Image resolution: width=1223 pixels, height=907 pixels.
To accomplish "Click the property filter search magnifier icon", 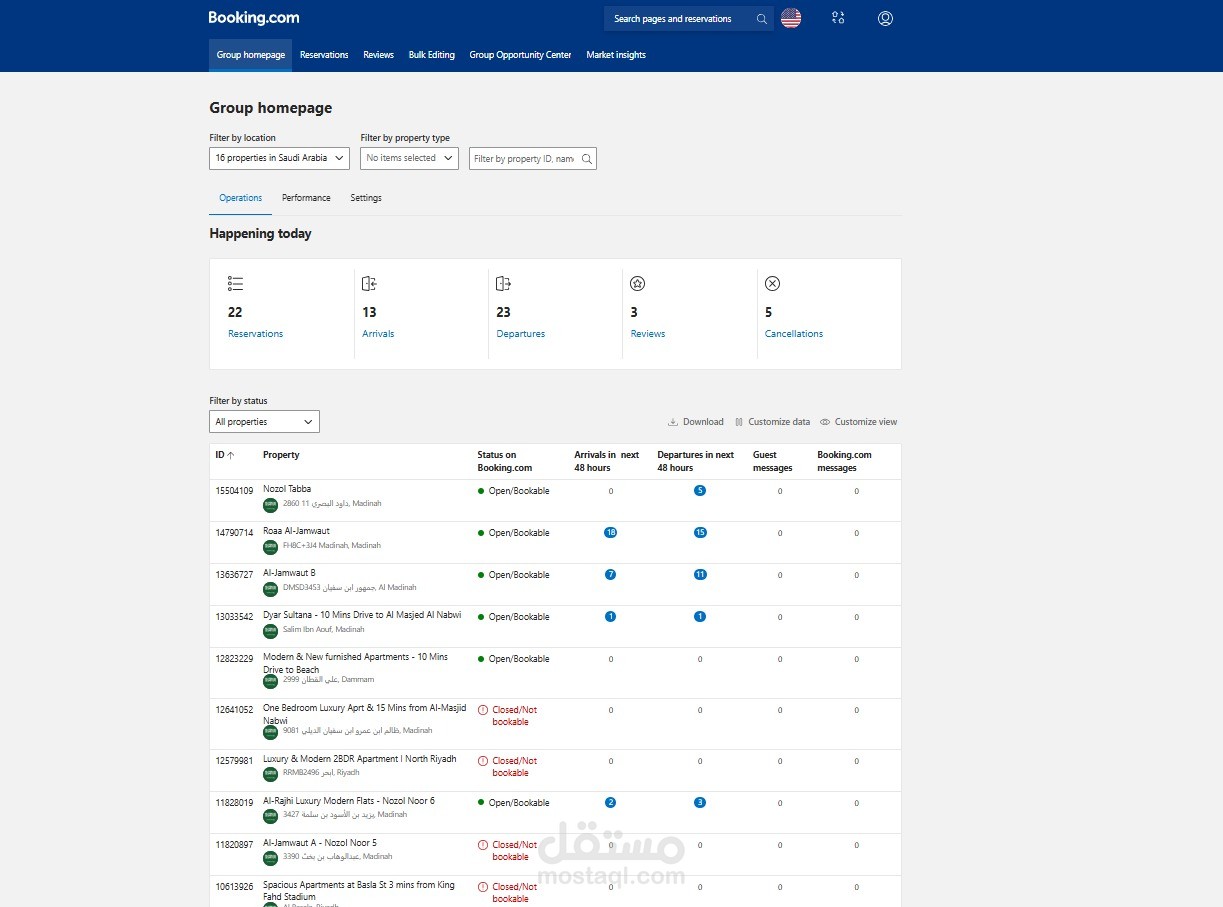I will [x=587, y=159].
